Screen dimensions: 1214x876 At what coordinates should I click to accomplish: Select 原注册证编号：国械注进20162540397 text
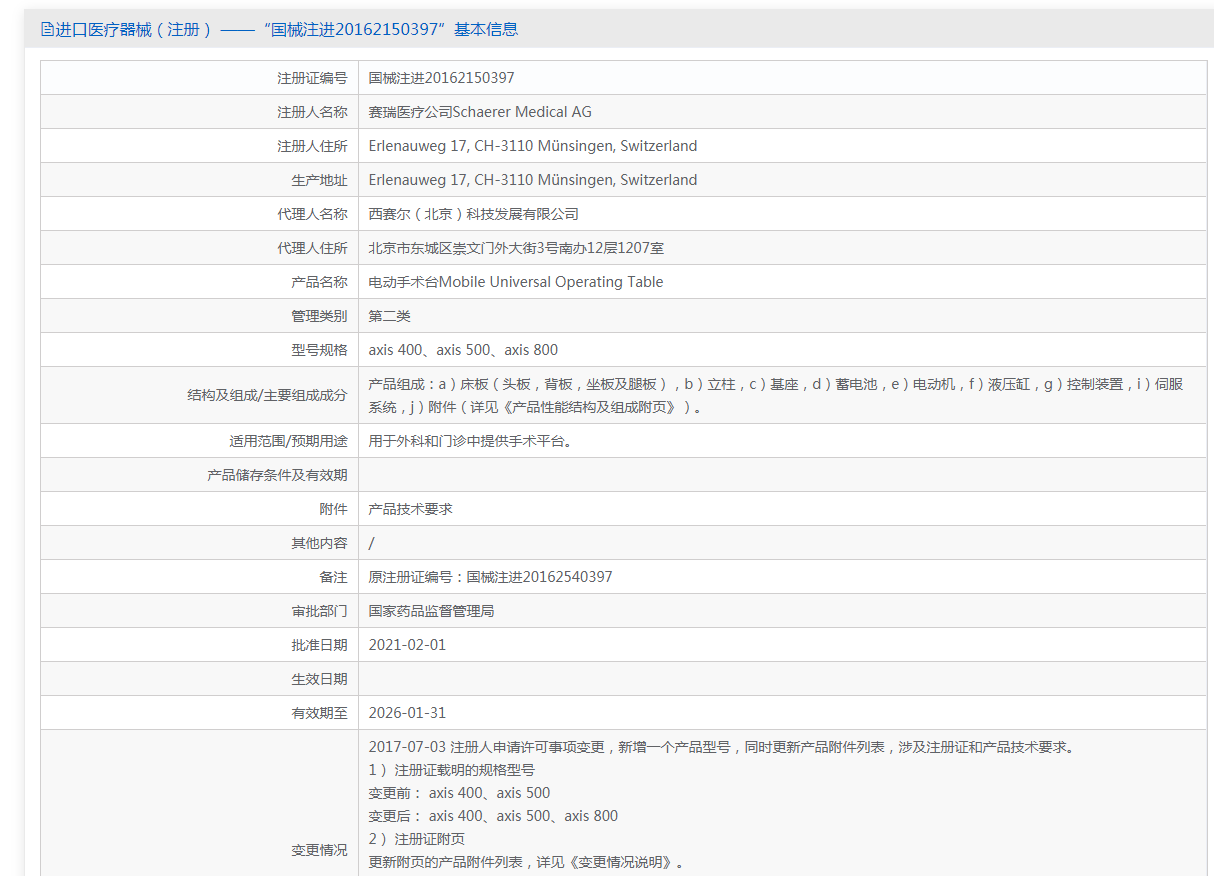(x=490, y=577)
